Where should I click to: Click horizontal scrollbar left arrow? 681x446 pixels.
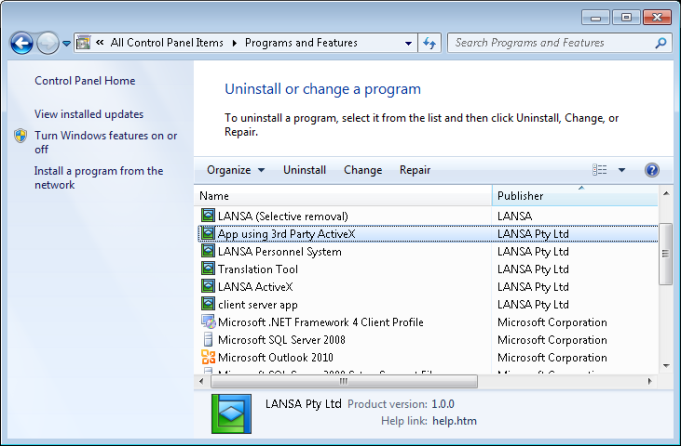pyautogui.click(x=201, y=381)
